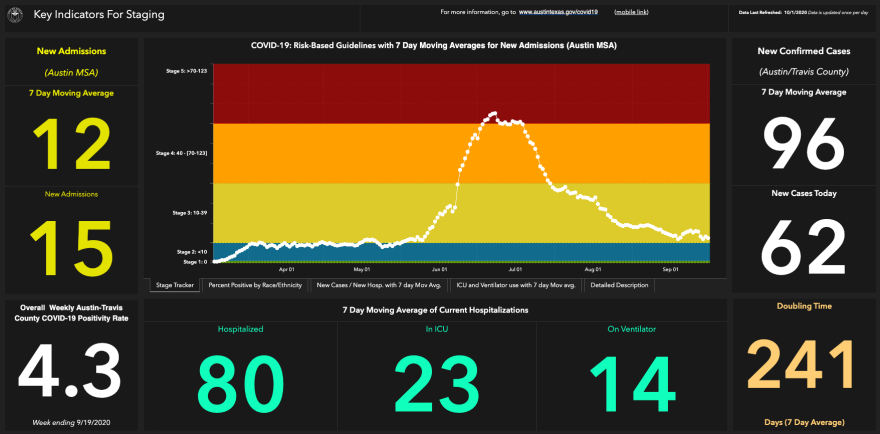The image size is (880, 434).
Task: Click the New Admissions value 15
Action: click(71, 245)
